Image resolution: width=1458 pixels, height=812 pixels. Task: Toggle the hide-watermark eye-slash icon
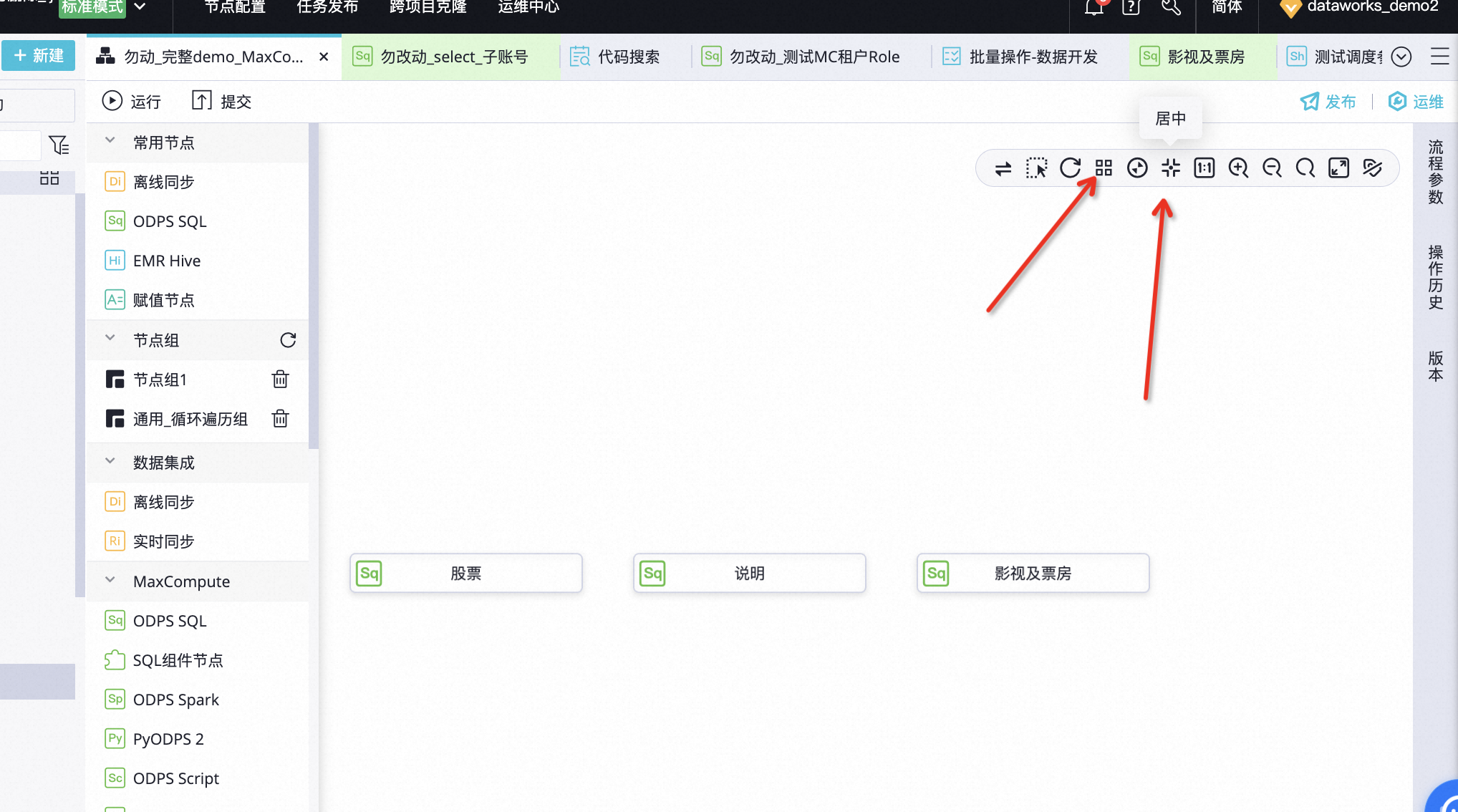coord(1372,168)
